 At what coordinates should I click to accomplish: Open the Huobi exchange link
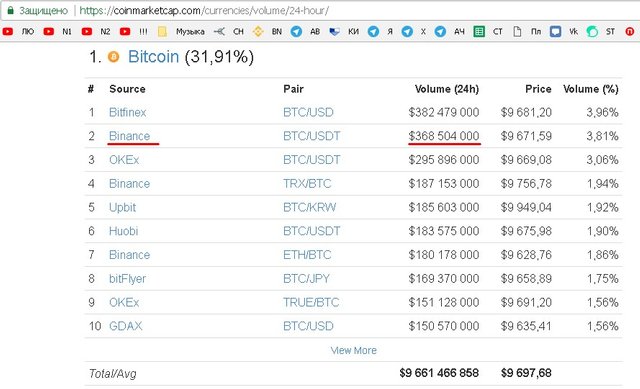point(123,231)
